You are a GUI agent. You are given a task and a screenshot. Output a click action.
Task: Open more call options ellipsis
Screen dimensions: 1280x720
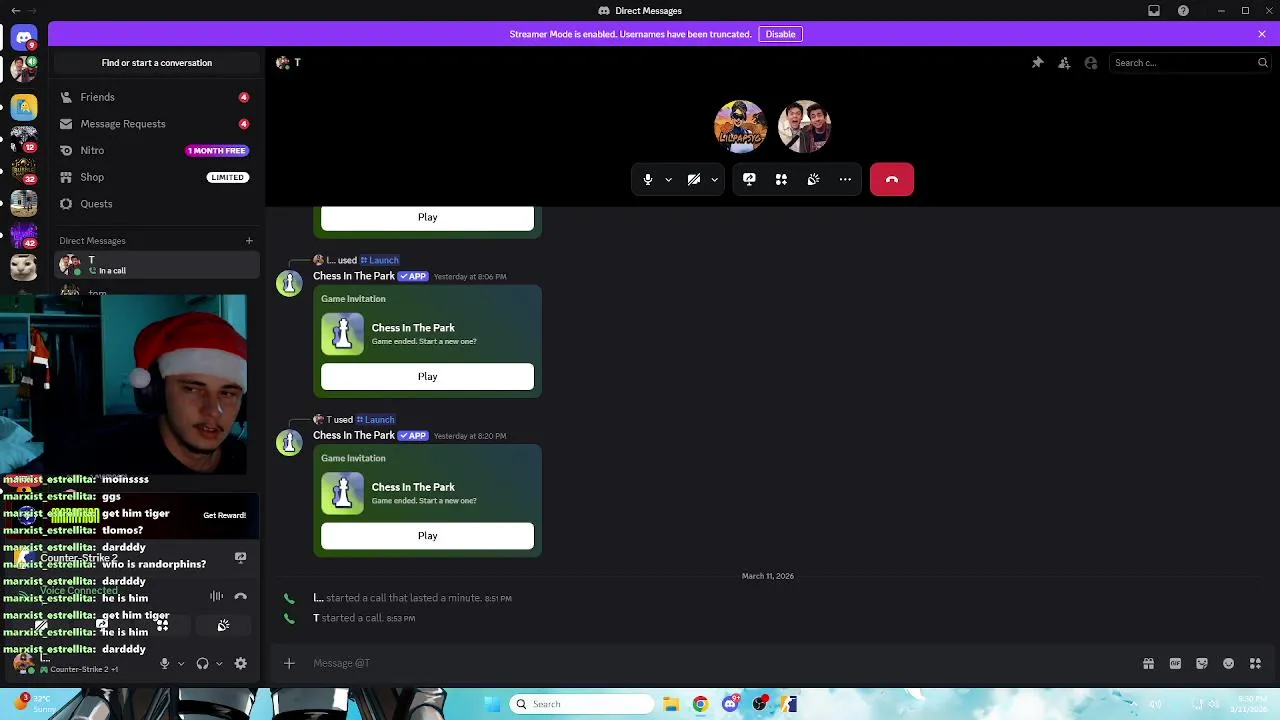pos(845,180)
